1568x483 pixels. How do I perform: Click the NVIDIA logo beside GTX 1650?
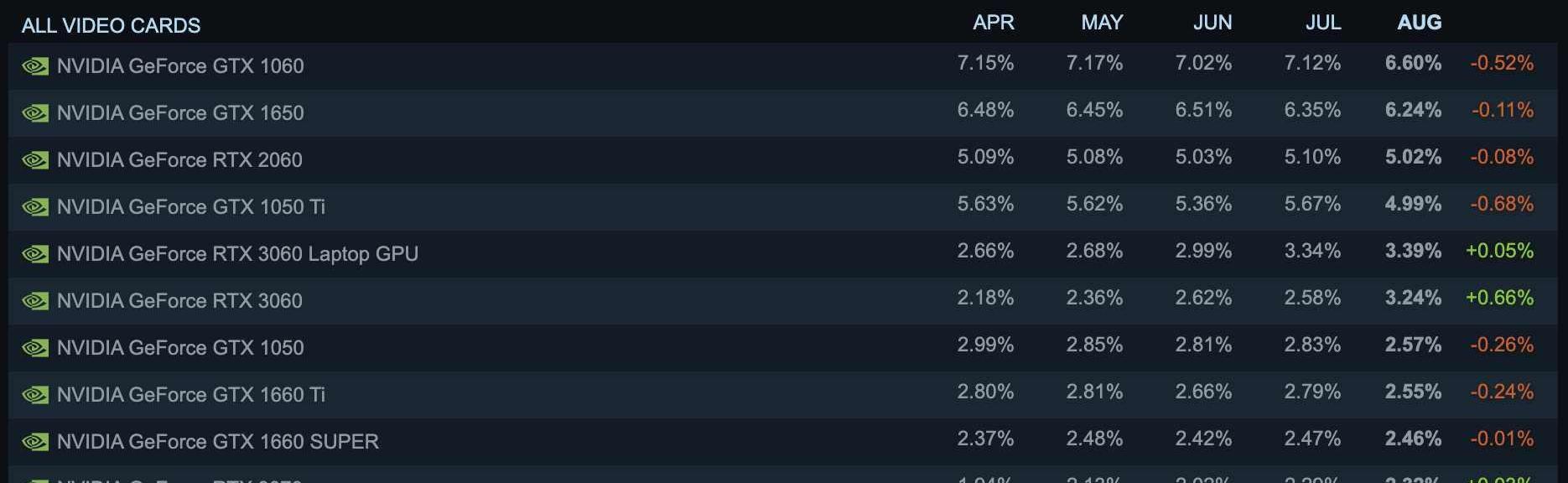(x=35, y=113)
